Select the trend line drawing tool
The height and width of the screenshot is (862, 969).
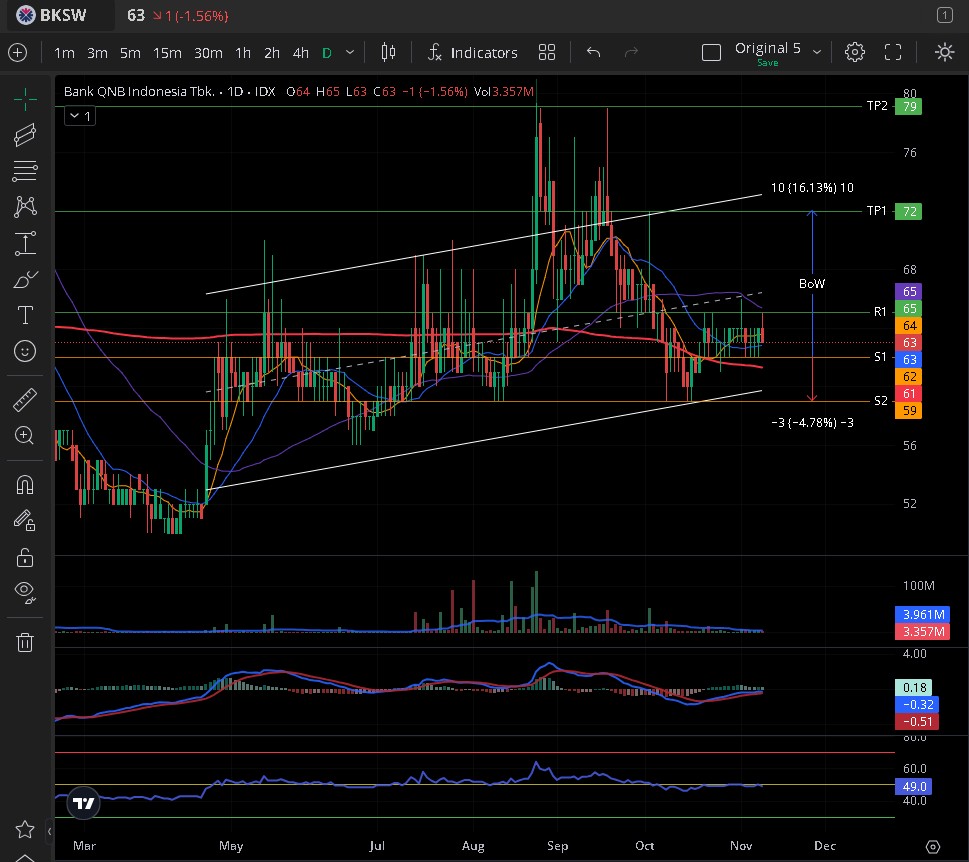[25, 135]
